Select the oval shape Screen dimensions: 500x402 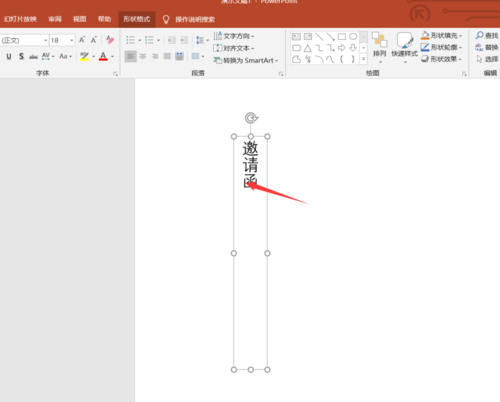pyautogui.click(x=353, y=37)
